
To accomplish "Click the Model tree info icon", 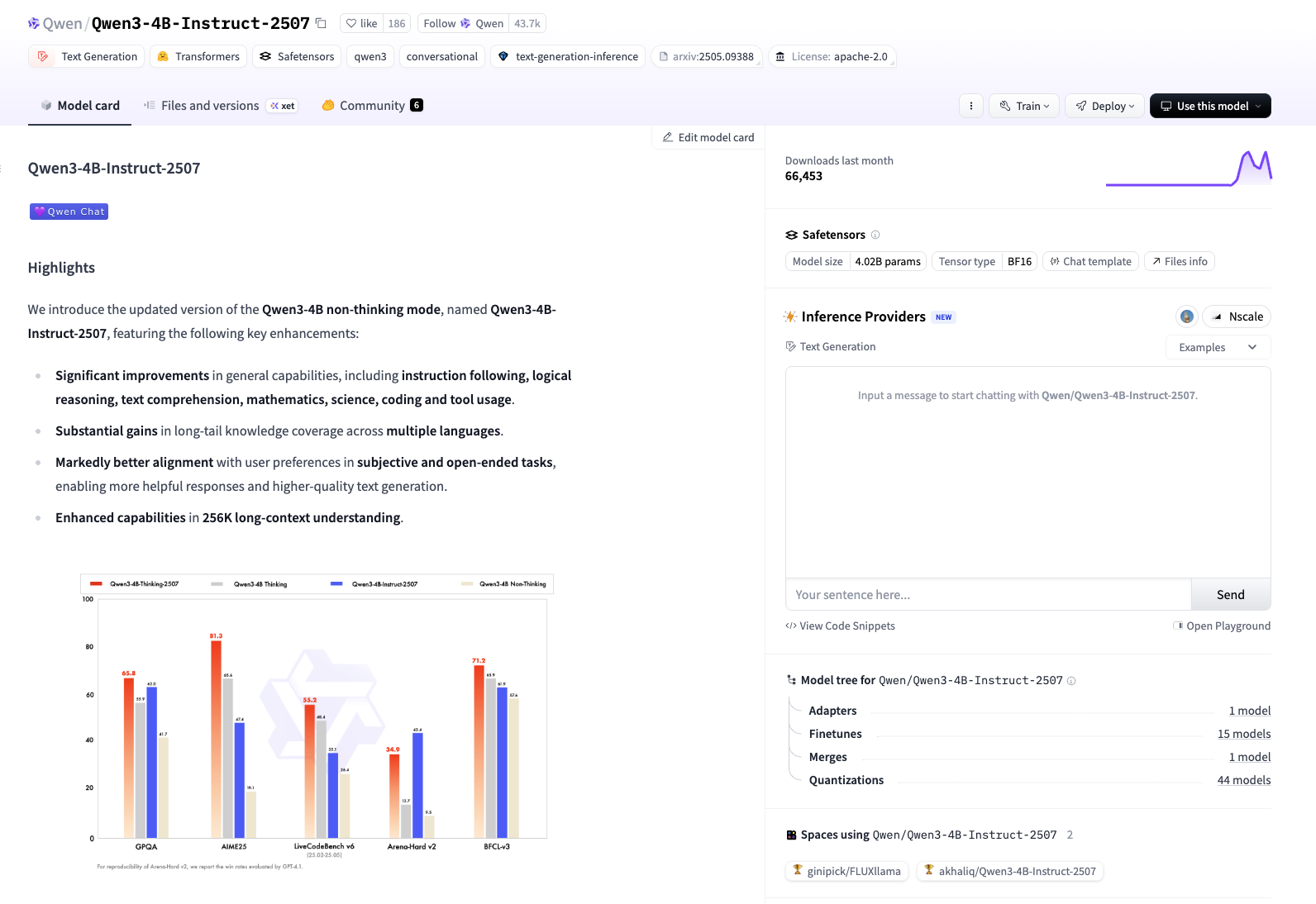I will 1071,681.
